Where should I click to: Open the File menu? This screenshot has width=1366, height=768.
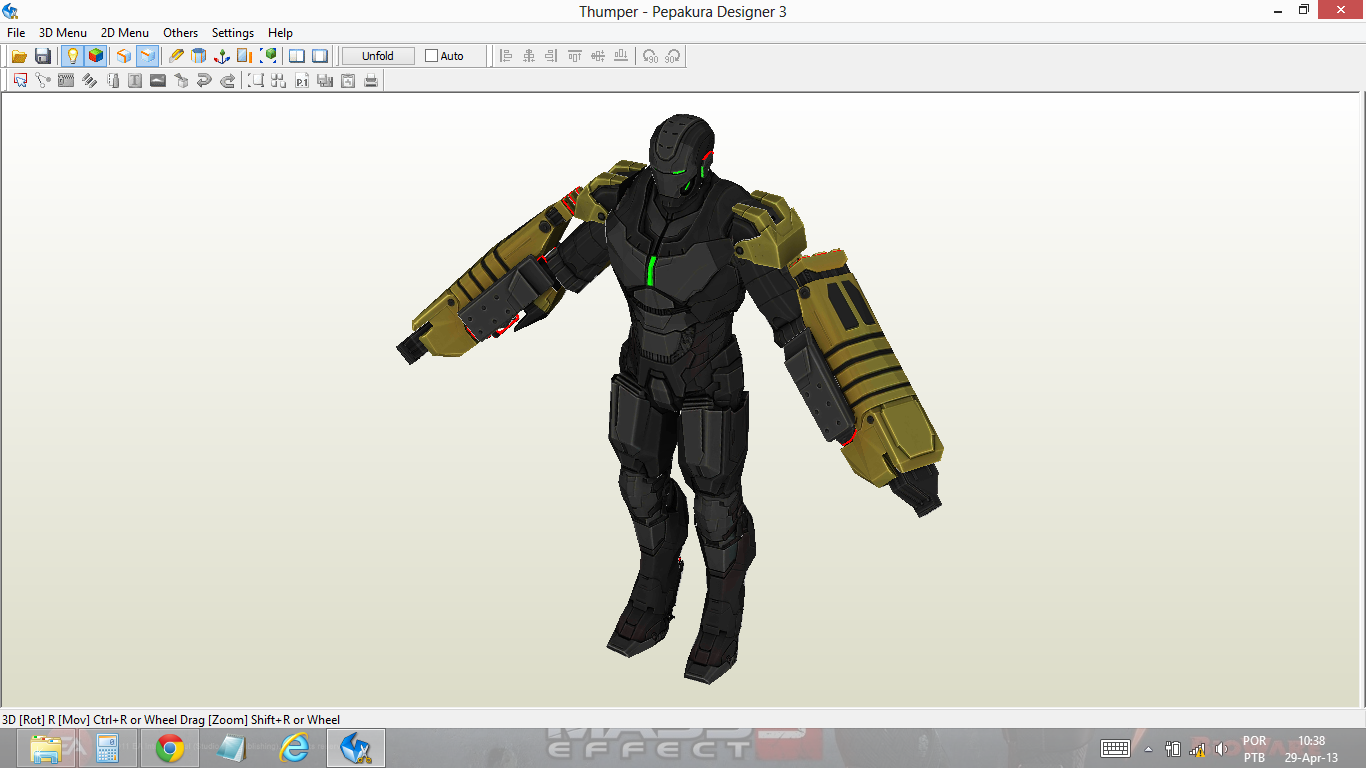point(16,32)
